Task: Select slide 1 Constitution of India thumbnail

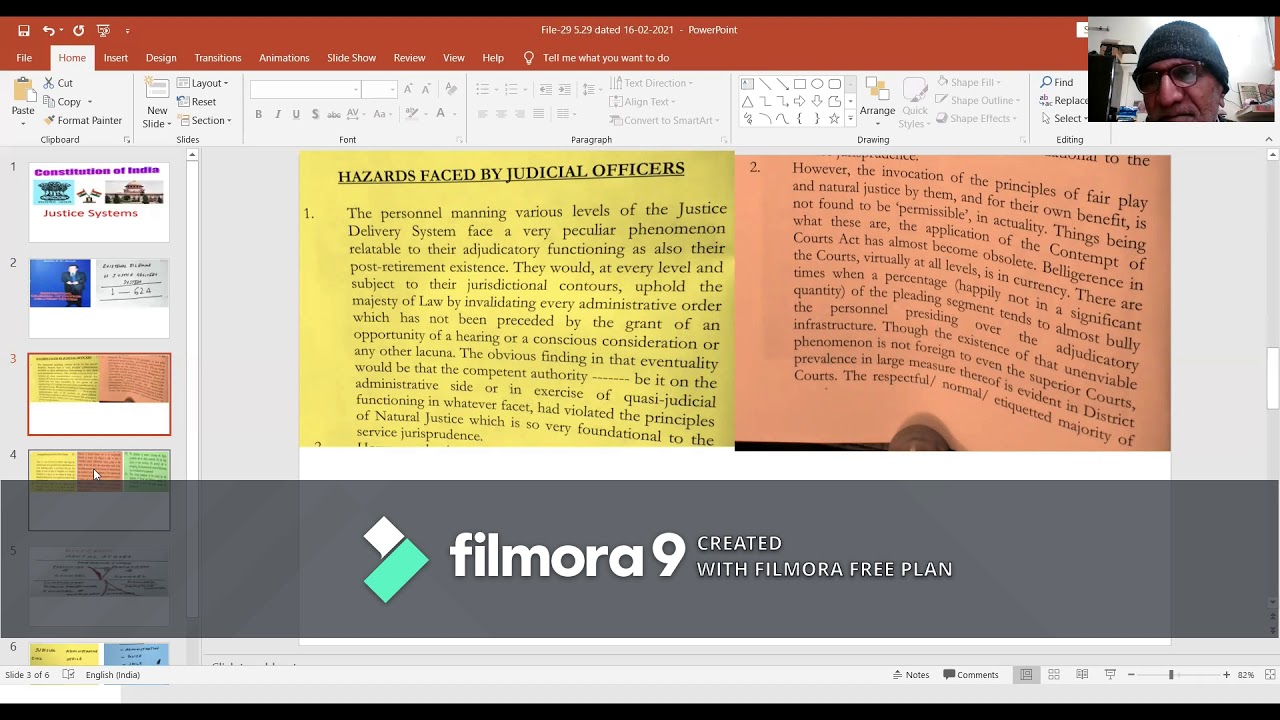Action: pos(99,203)
